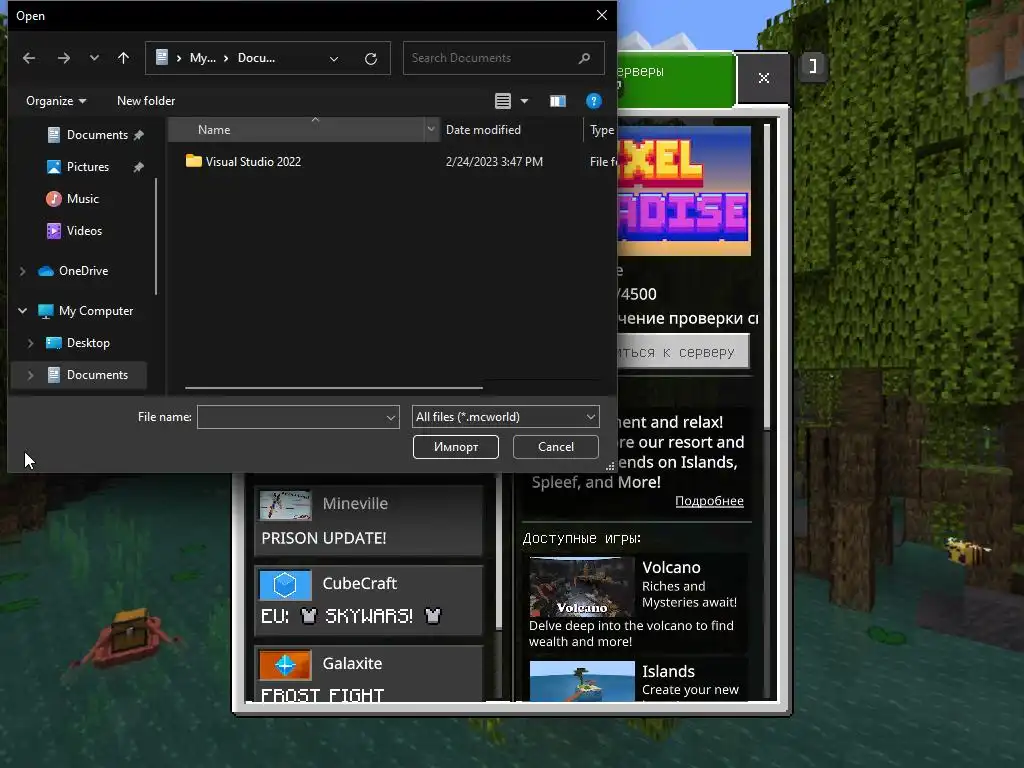Click Docu... segment in address bar

coord(256,58)
